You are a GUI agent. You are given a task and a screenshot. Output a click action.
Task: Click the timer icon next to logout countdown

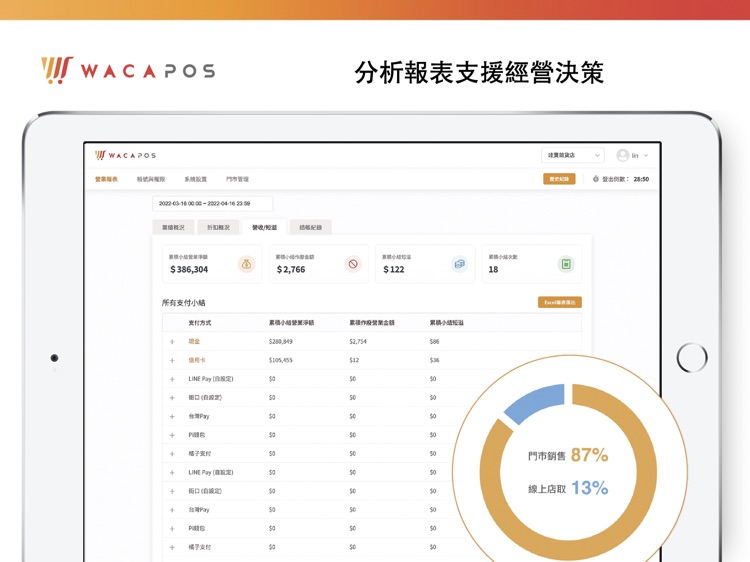(596, 179)
